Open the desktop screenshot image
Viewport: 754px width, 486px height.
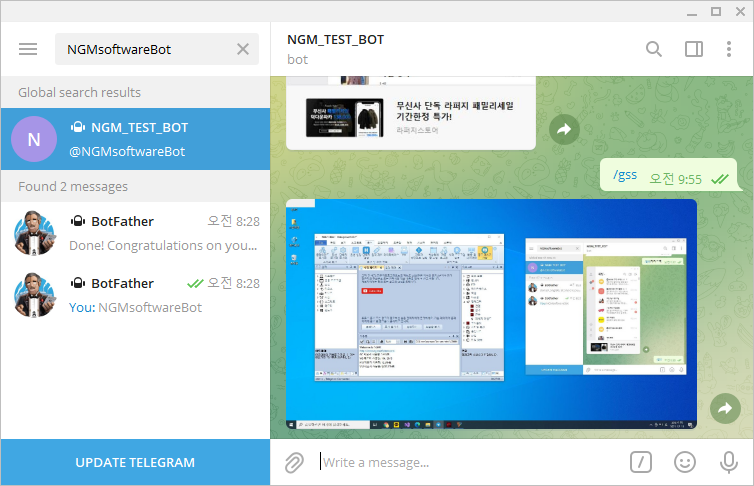click(491, 313)
